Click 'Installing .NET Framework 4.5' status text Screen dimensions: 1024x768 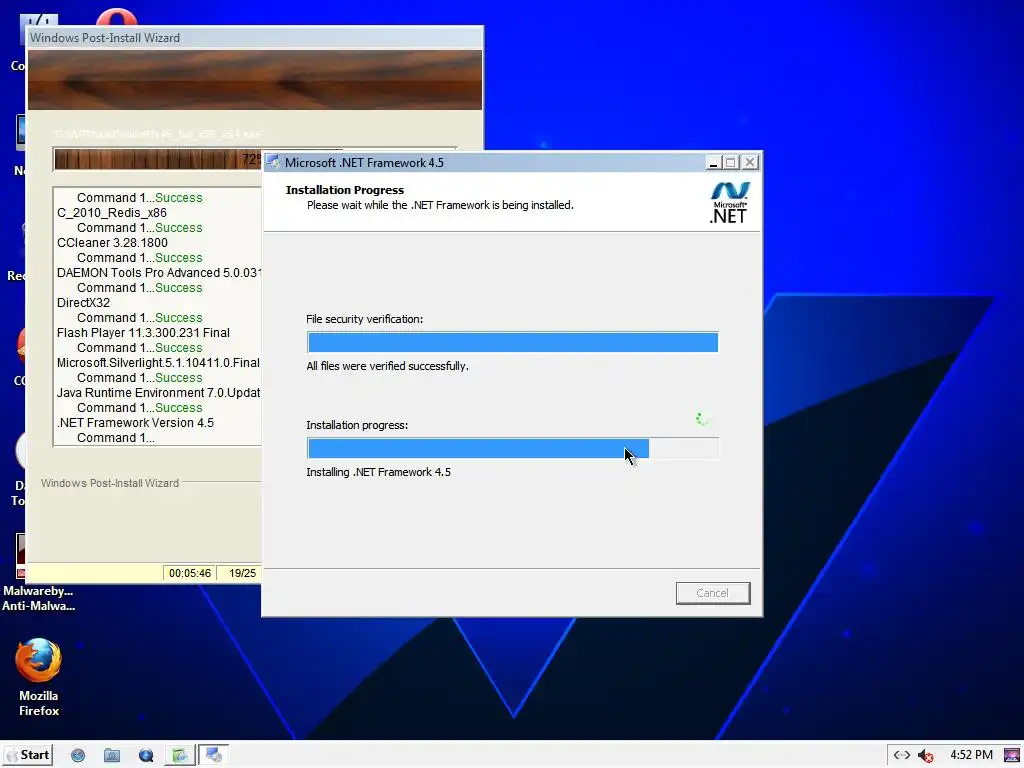[x=379, y=472]
